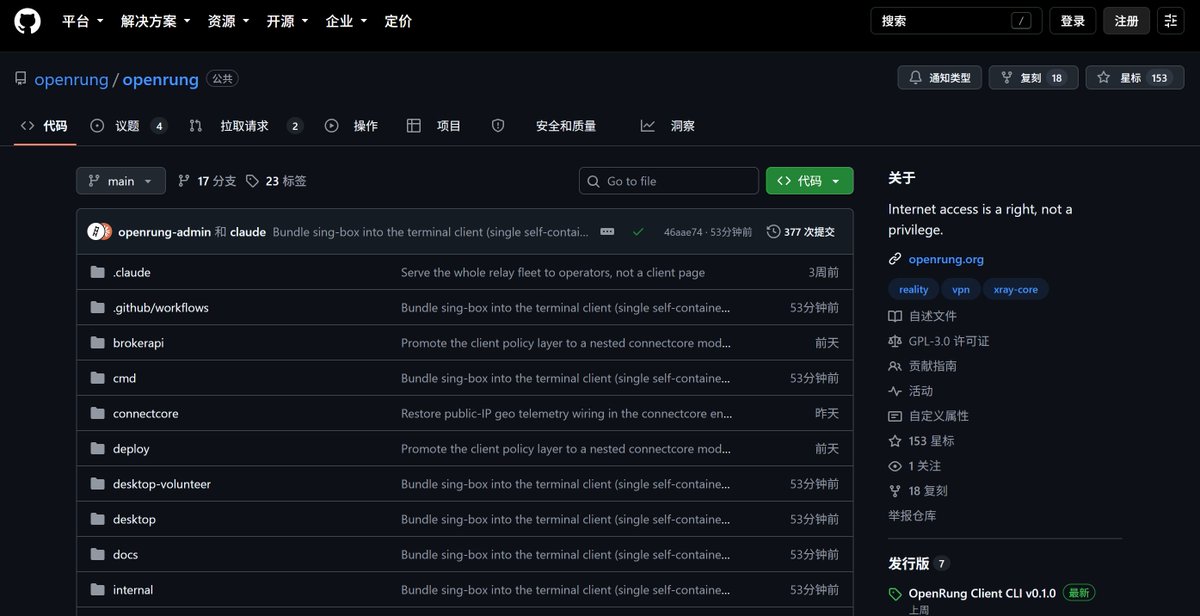Open the 自述文件 readme link

(922, 316)
